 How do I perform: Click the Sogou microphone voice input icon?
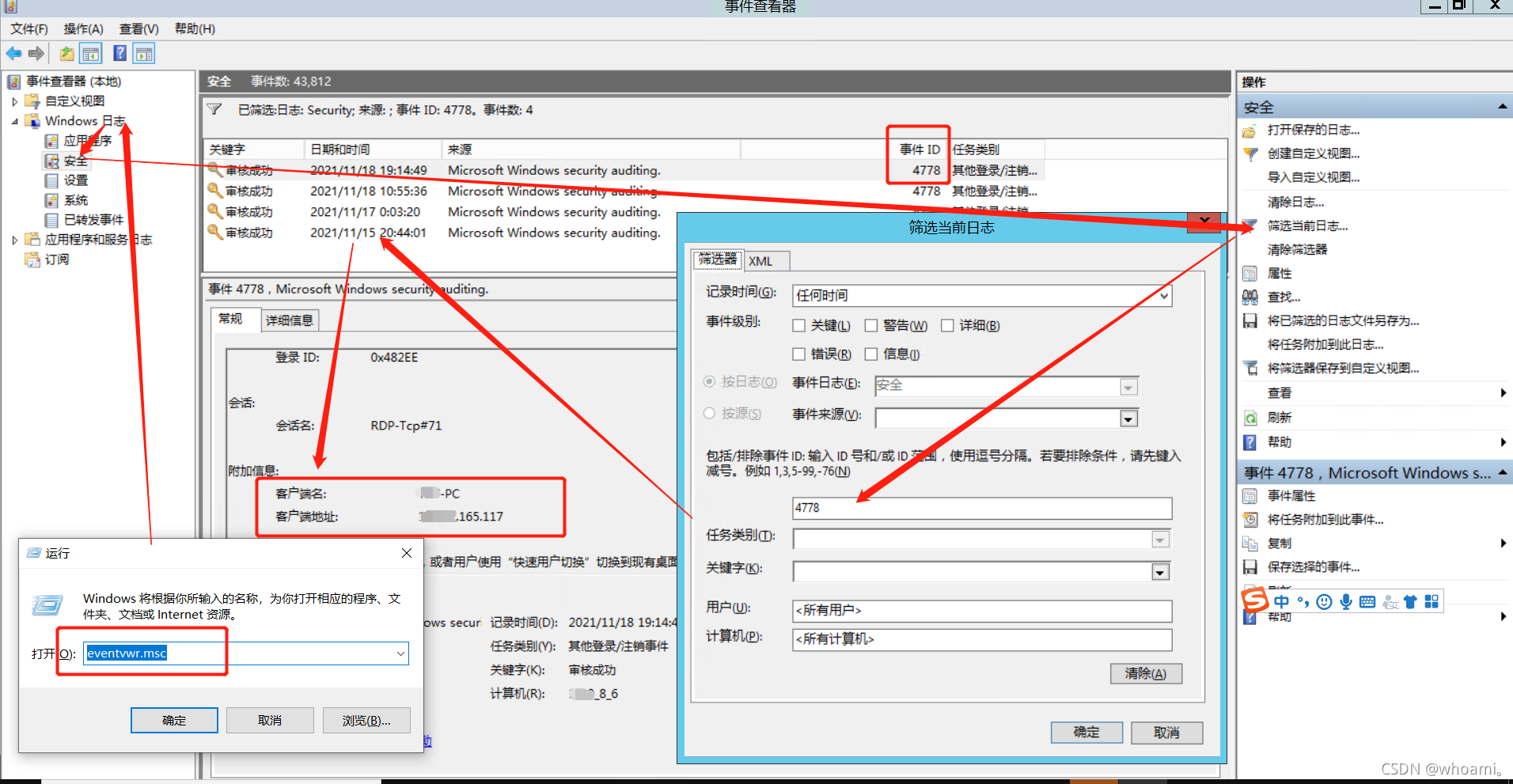point(1346,602)
